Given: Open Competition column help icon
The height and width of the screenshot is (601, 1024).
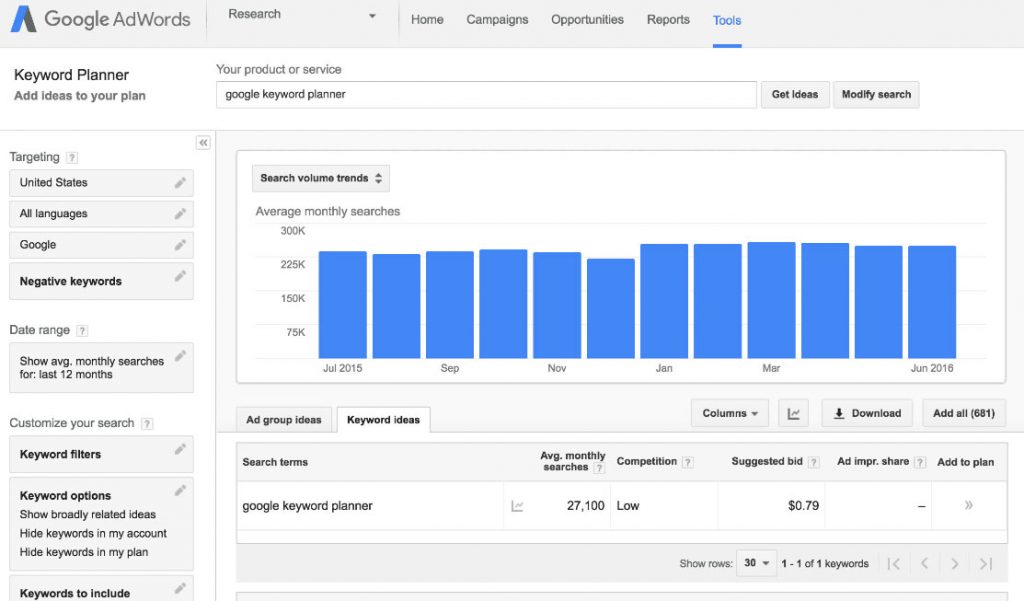Looking at the screenshot, I should coord(688,462).
